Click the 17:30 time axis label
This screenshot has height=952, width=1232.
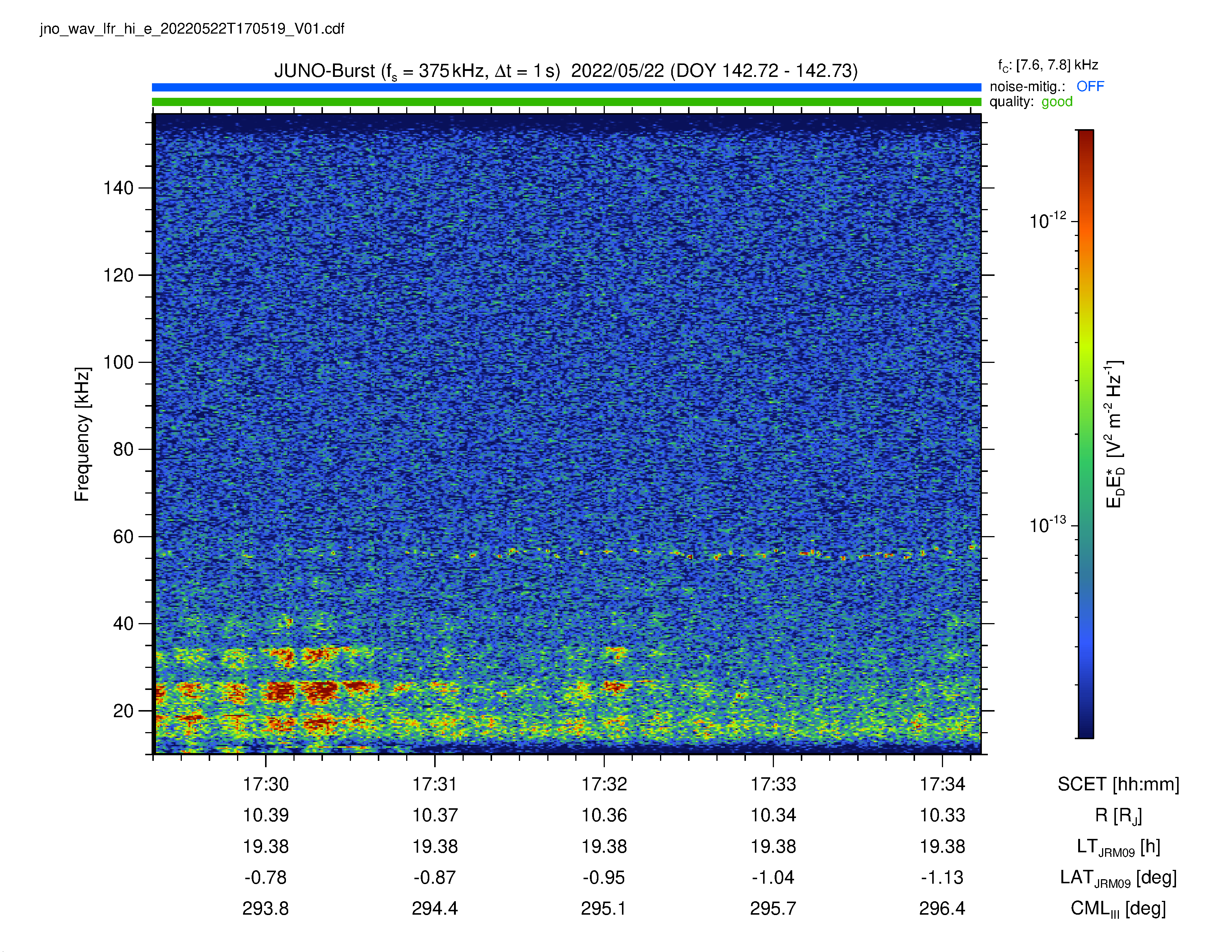(266, 784)
